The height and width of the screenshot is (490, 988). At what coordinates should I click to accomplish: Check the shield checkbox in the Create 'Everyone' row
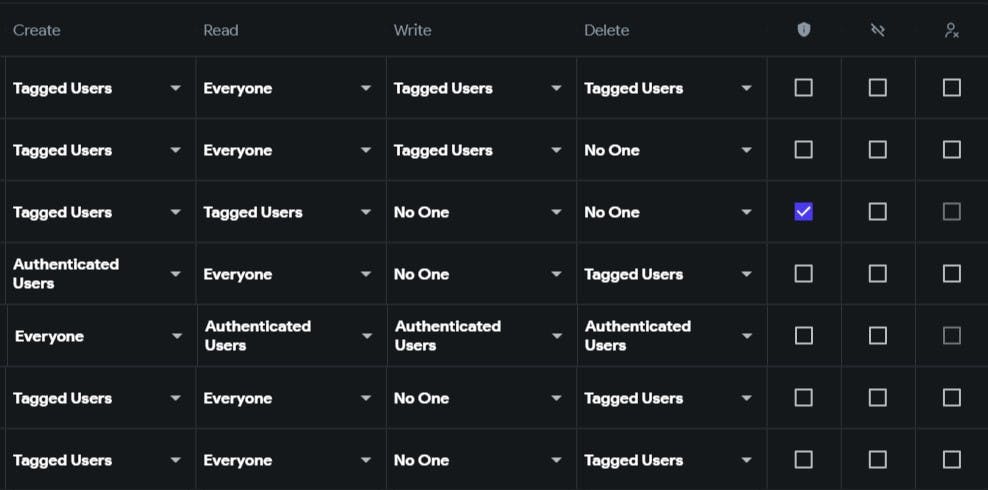pos(803,336)
